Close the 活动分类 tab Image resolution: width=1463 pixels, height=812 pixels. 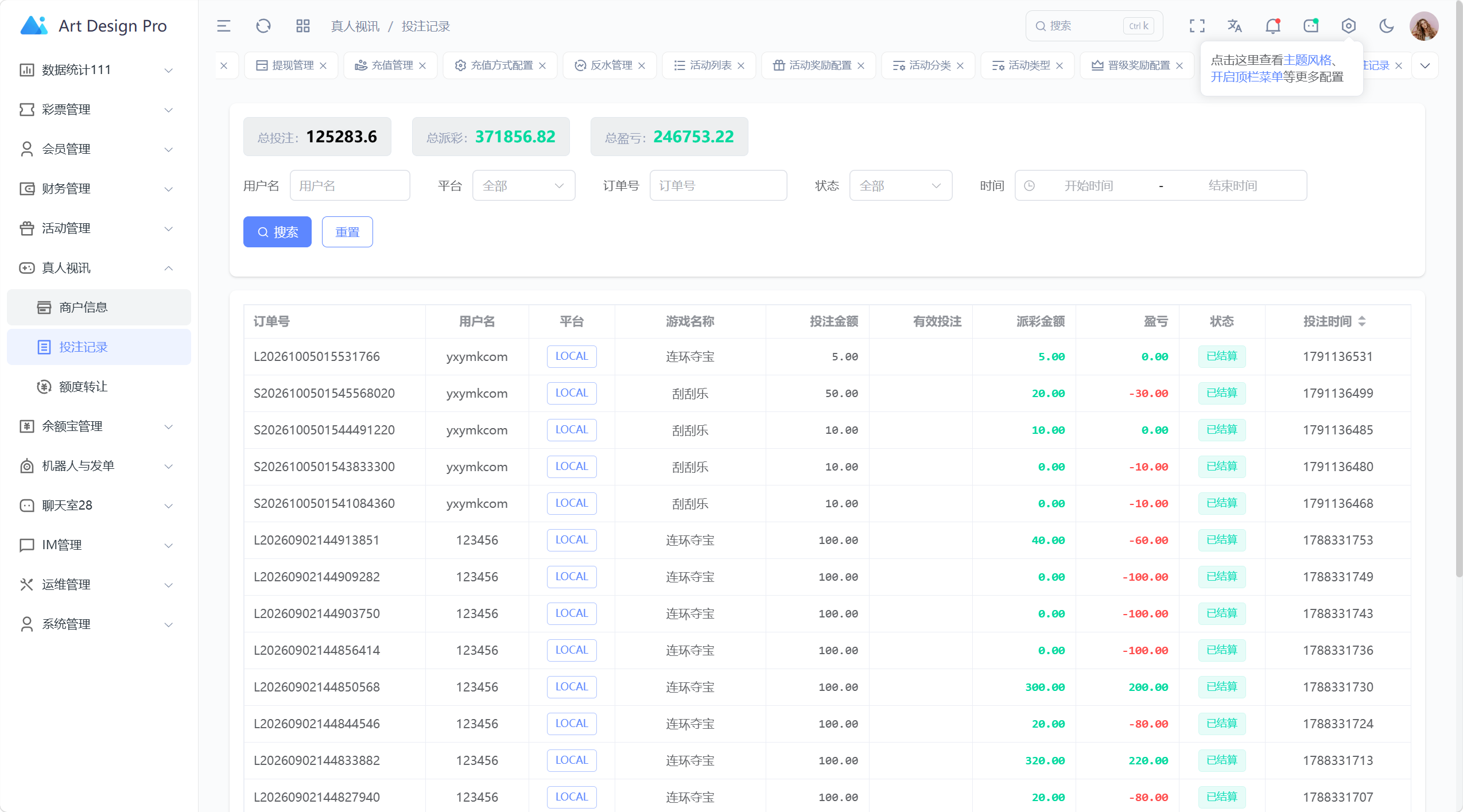click(960, 65)
